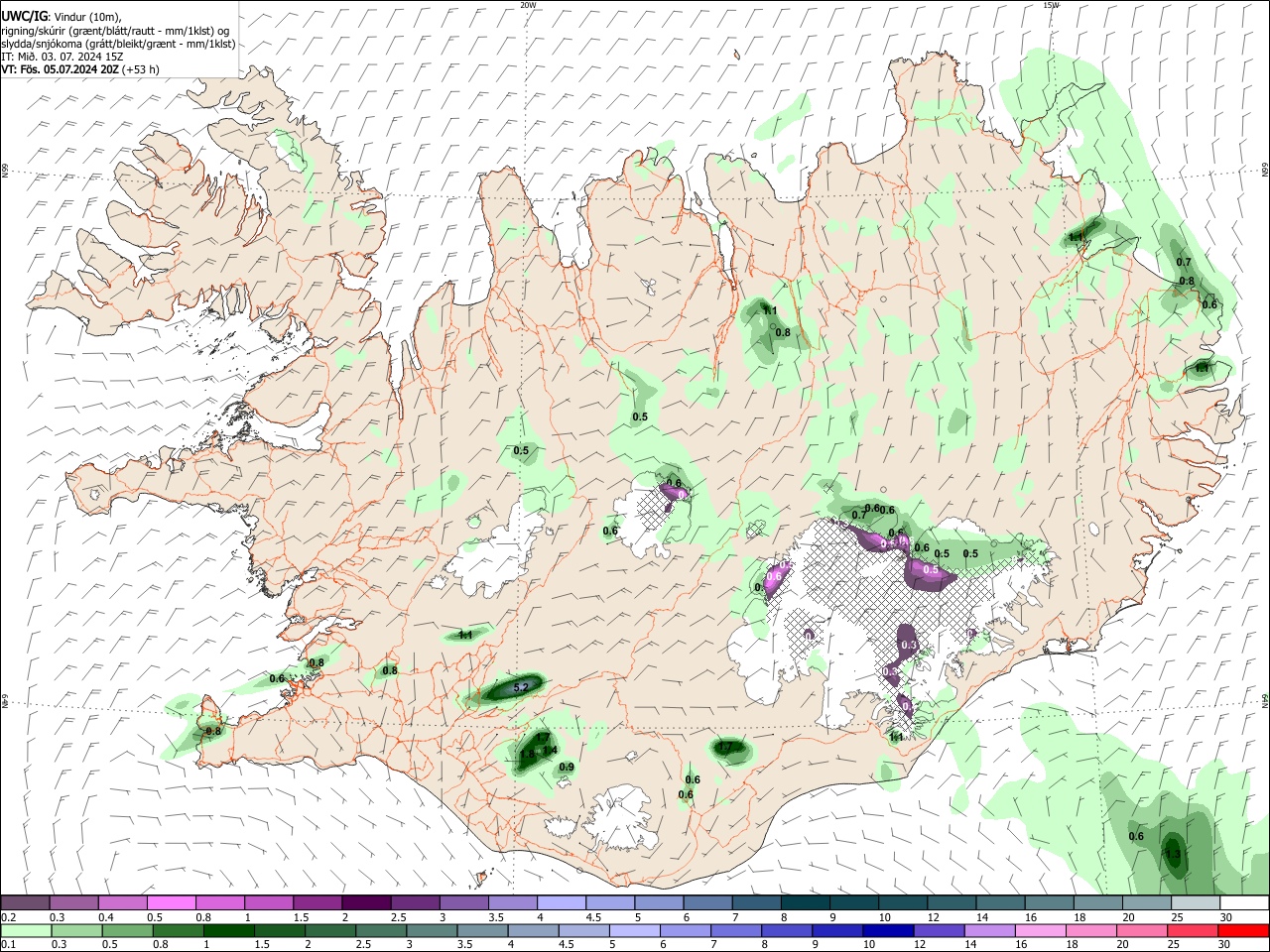Viewport: 1270px width, 952px height.
Task: Click the lavender 4 swatch in snow legend
Action: point(561,902)
